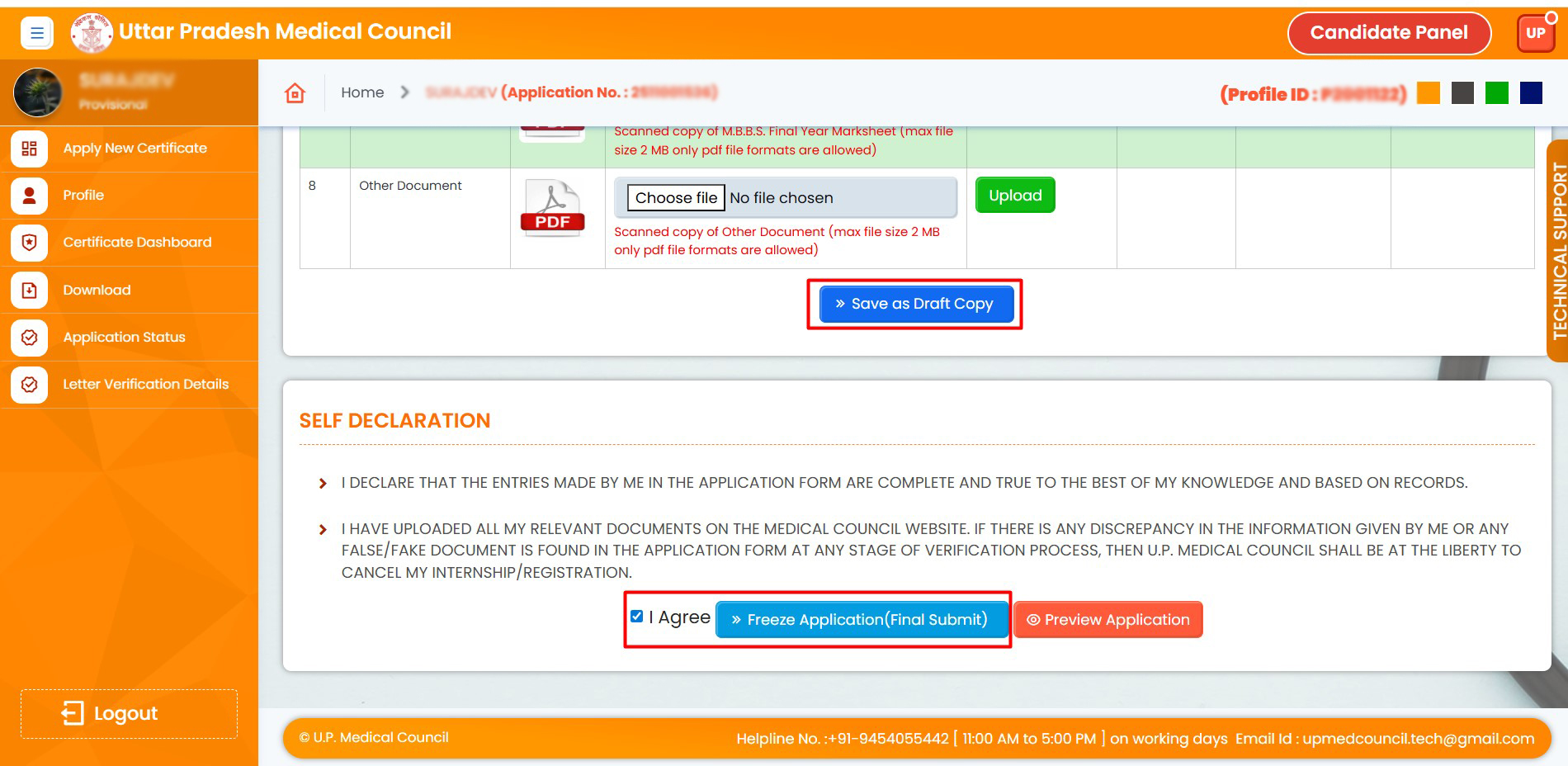
Task: Click the Profile person icon in sidebar
Action: point(30,196)
